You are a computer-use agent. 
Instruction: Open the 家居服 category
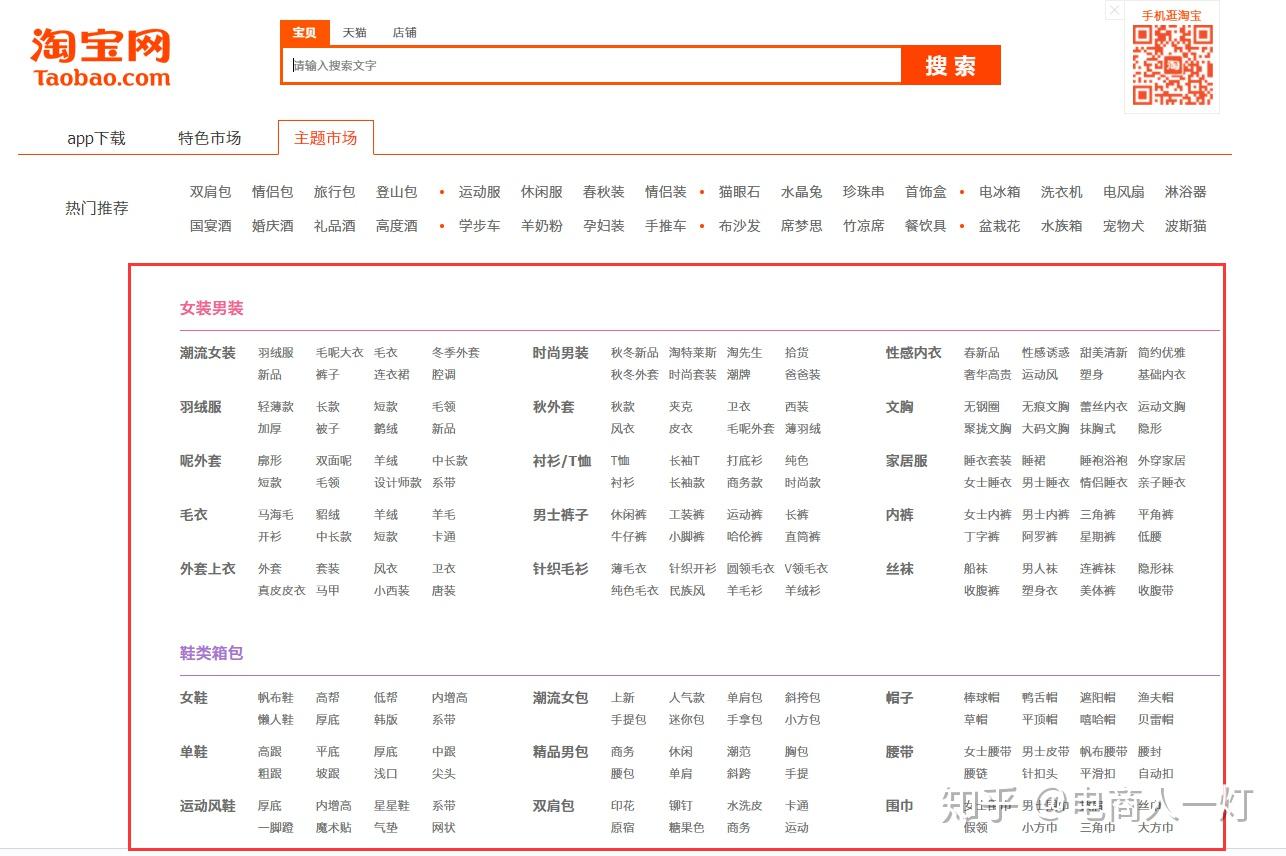point(907,461)
